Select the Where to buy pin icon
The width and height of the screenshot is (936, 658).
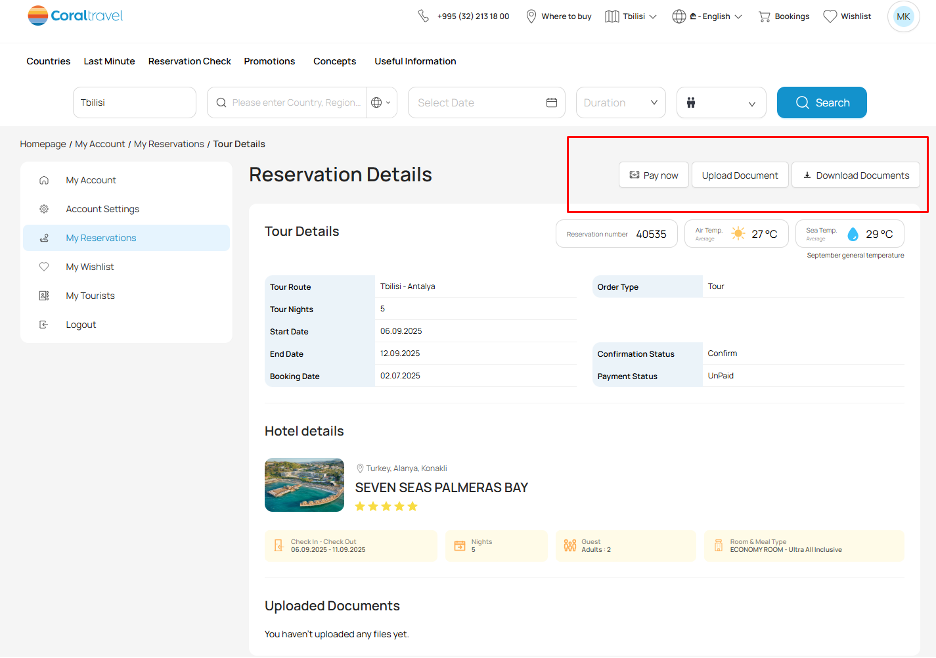(531, 16)
